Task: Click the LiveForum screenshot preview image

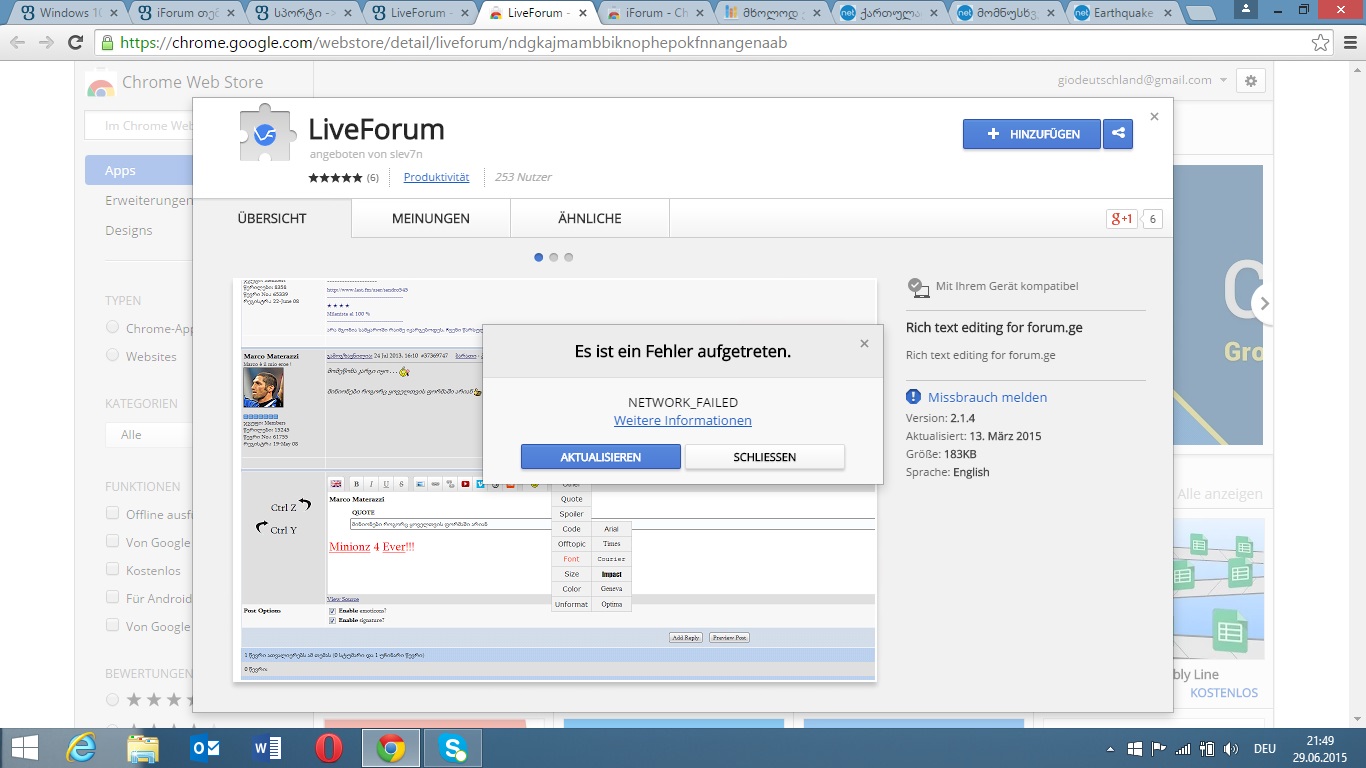Action: point(555,480)
